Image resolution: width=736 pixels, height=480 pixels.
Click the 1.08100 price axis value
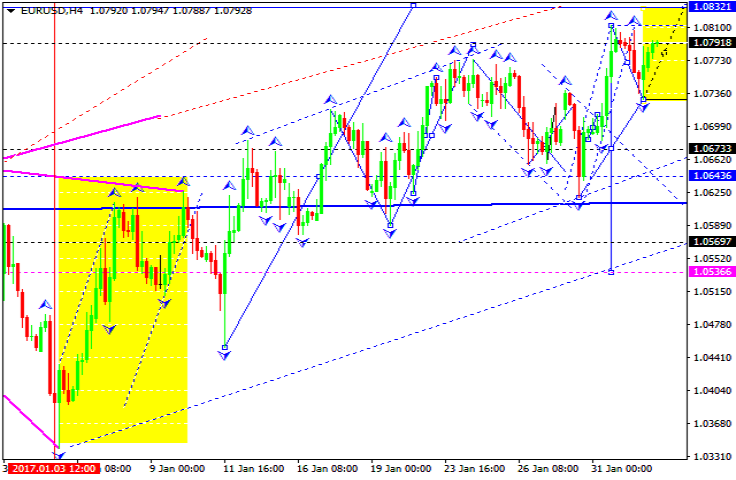[713, 28]
